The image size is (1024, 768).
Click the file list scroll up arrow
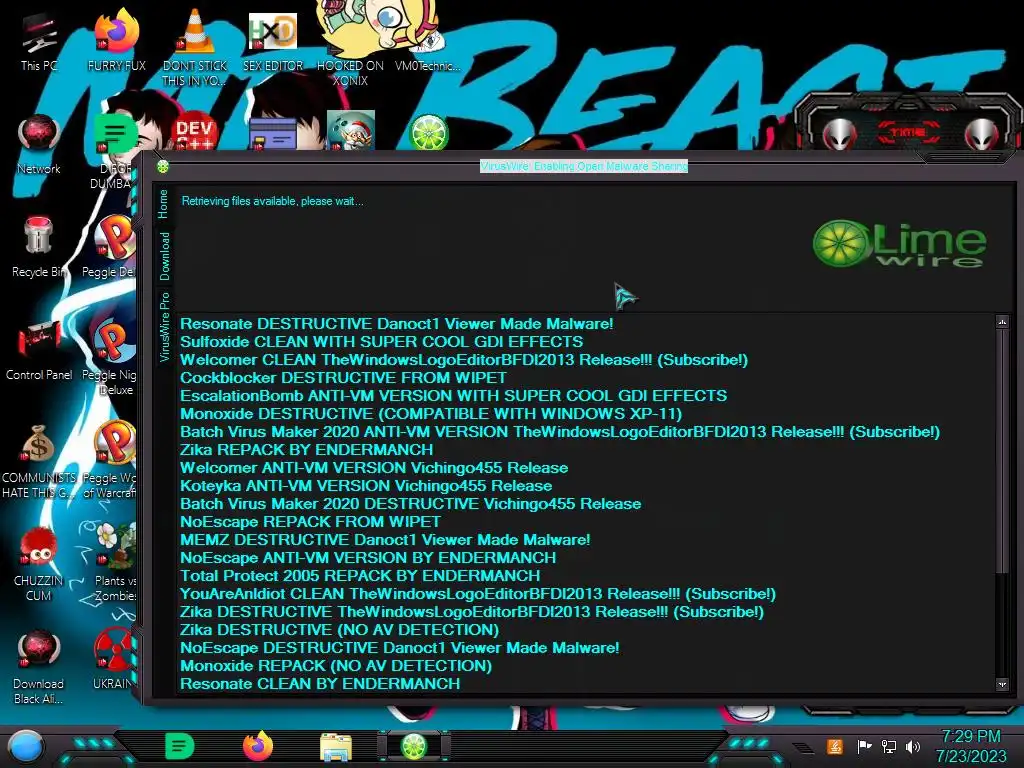pyautogui.click(x=1002, y=322)
